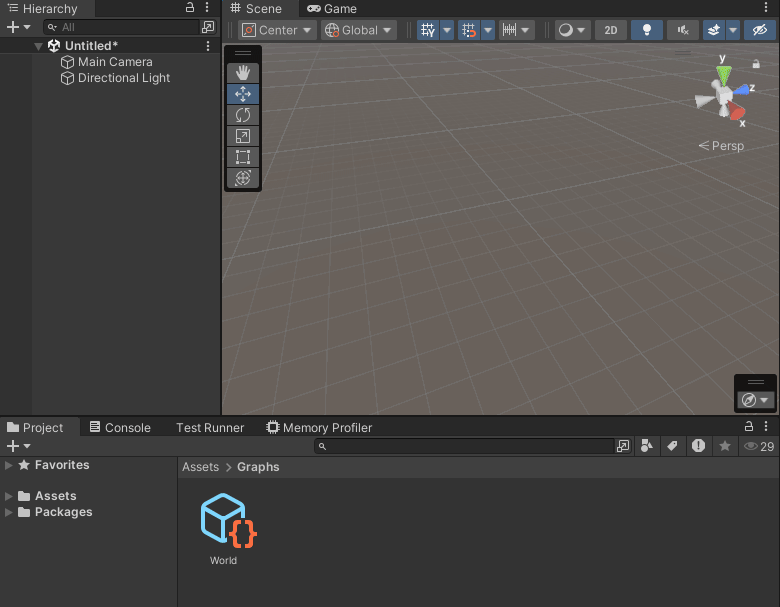This screenshot has height=607, width=780.
Task: Toggle scene audio mute button
Action: click(683, 30)
